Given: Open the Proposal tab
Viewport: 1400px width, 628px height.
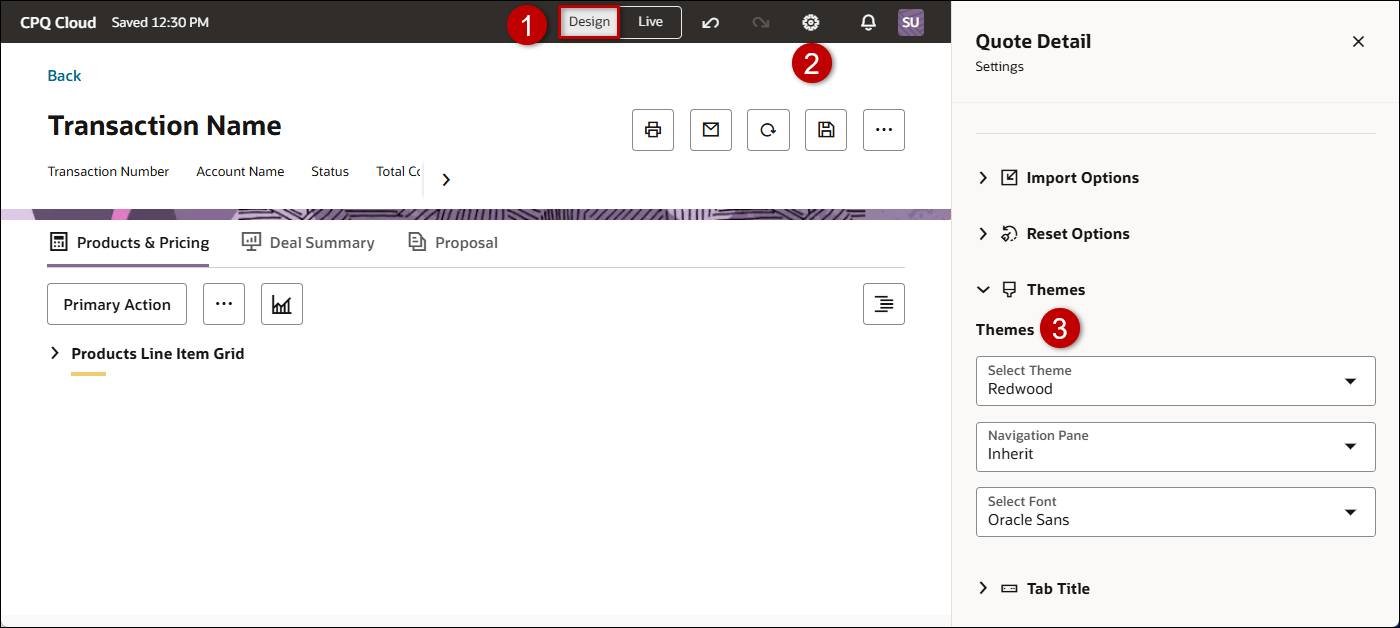Looking at the screenshot, I should point(453,243).
